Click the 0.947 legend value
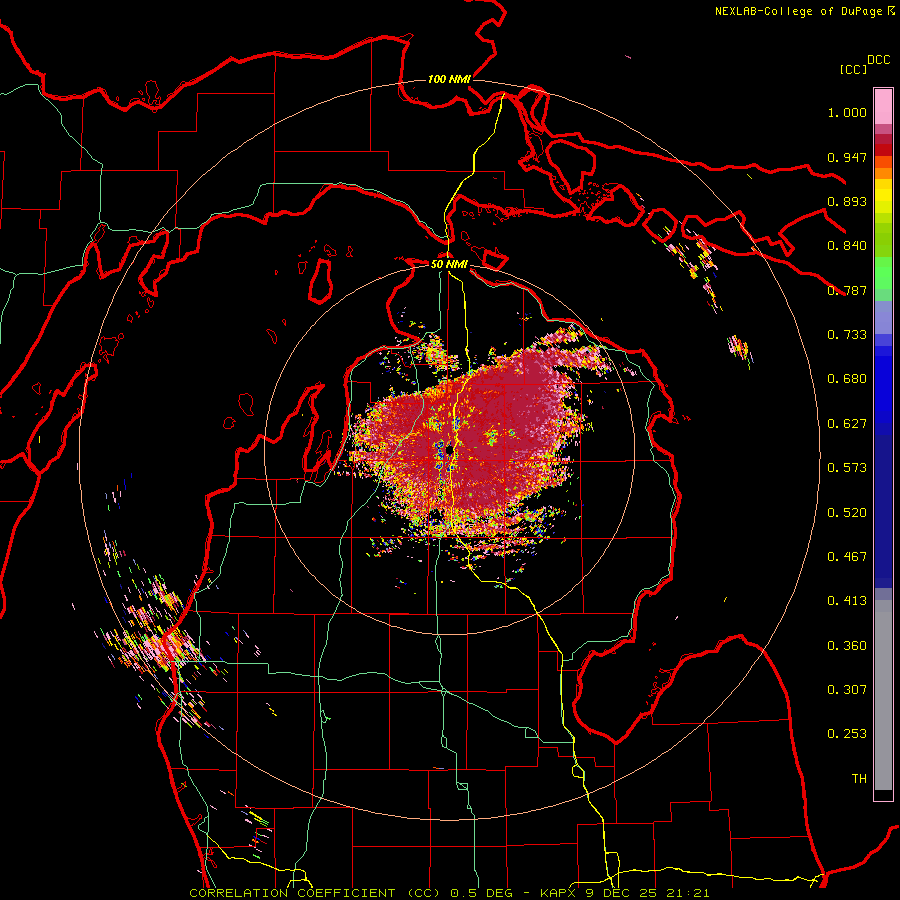This screenshot has width=900, height=900. 847,157
